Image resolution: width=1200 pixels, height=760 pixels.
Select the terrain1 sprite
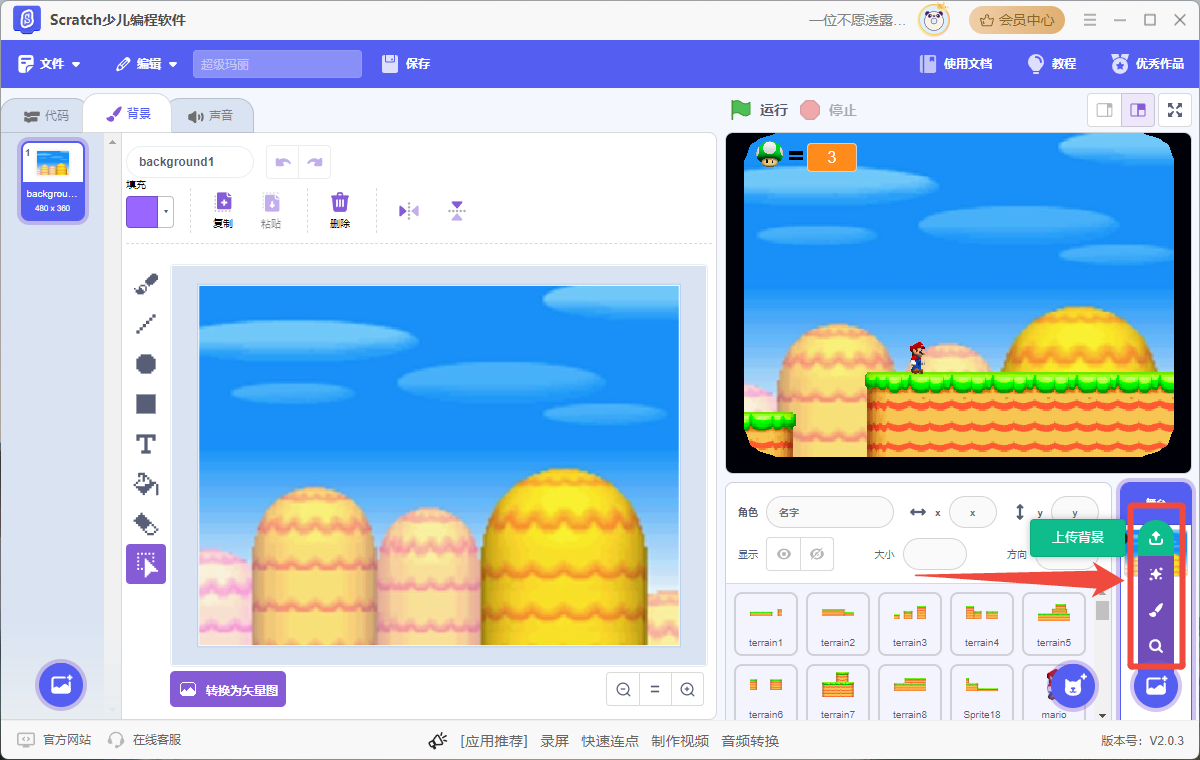point(766,624)
